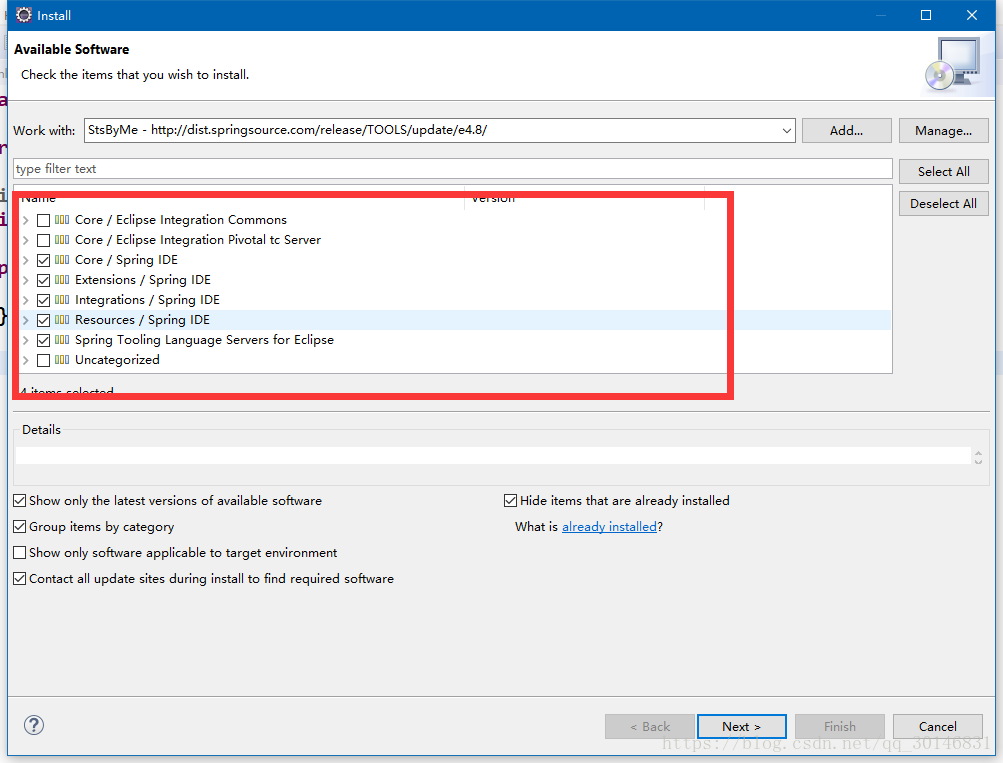This screenshot has height=763, width=1003.
Task: Click the Eclipse Integration Commons category icon
Action: pyautogui.click(x=62, y=219)
